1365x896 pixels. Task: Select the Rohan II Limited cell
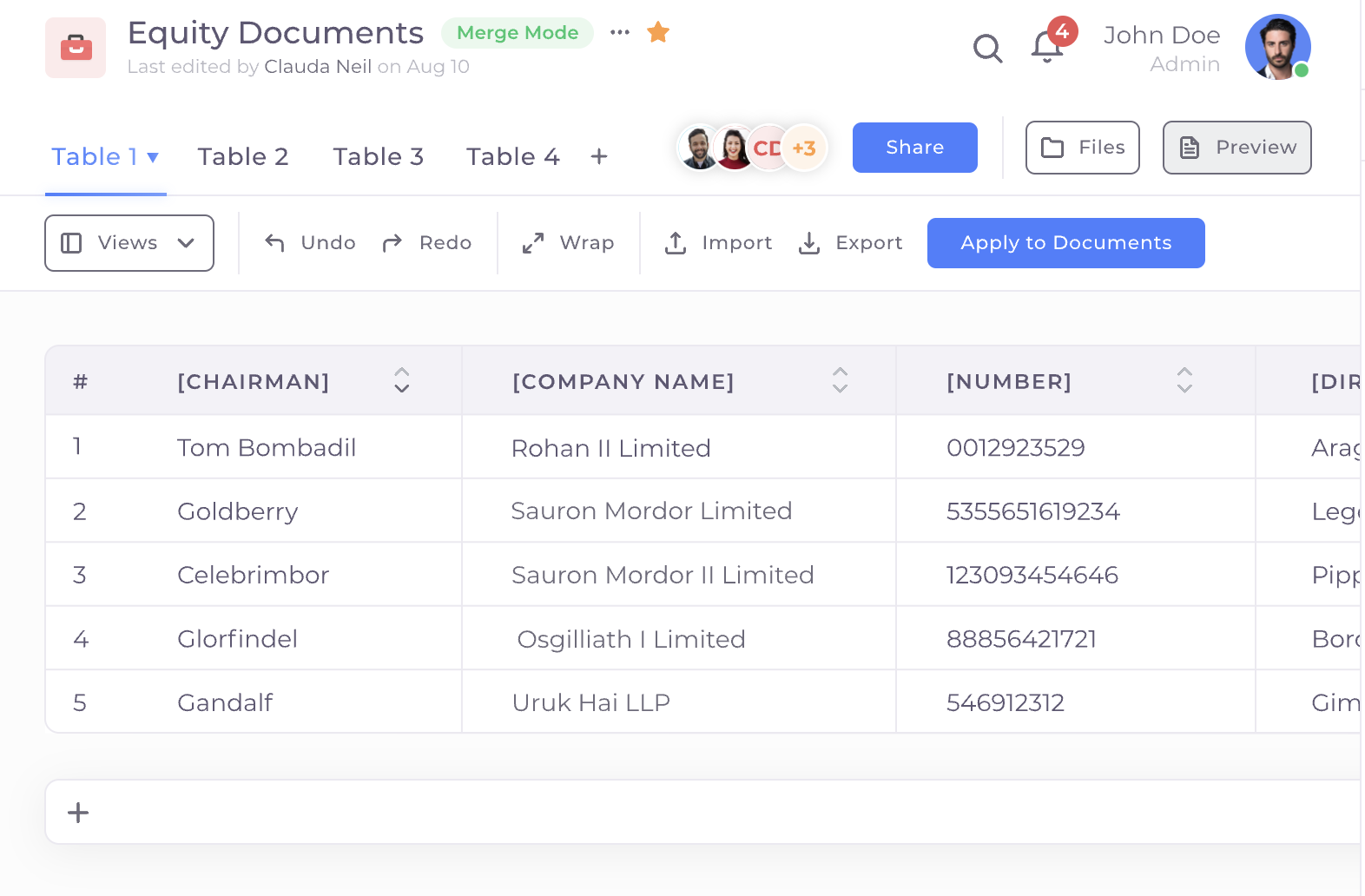611,448
